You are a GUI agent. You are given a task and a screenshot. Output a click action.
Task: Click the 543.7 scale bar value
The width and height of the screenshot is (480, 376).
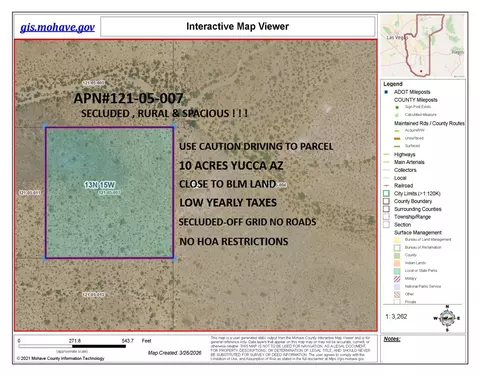[x=127, y=341]
